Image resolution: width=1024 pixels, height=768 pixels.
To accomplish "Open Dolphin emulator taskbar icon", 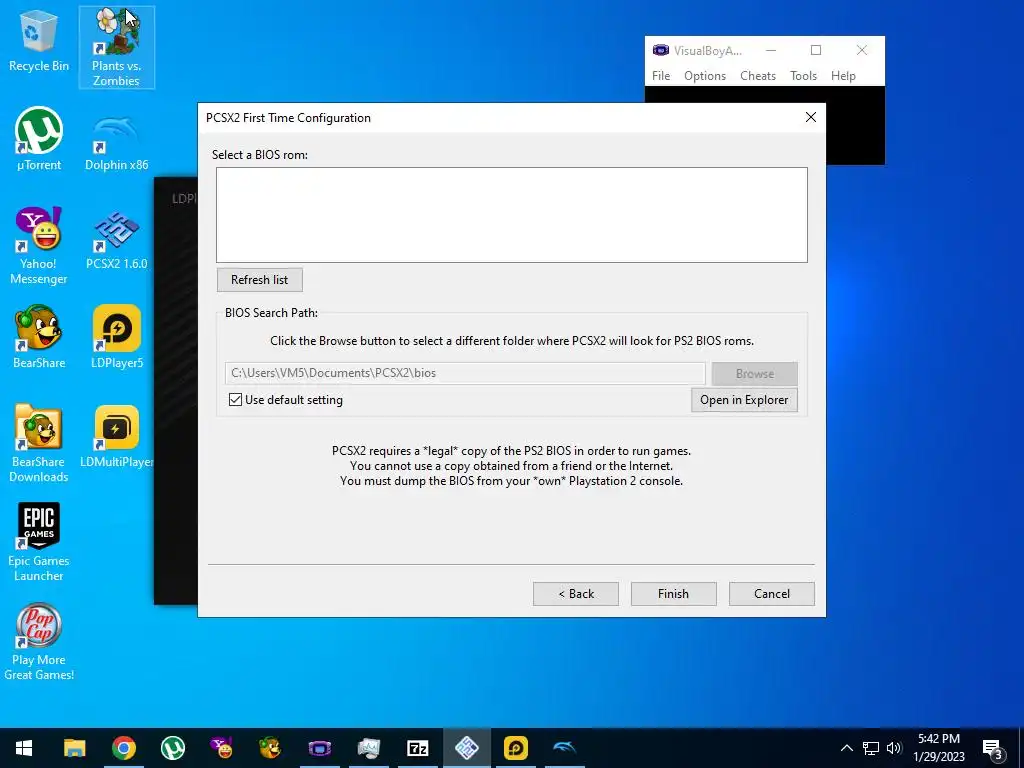I will [565, 748].
